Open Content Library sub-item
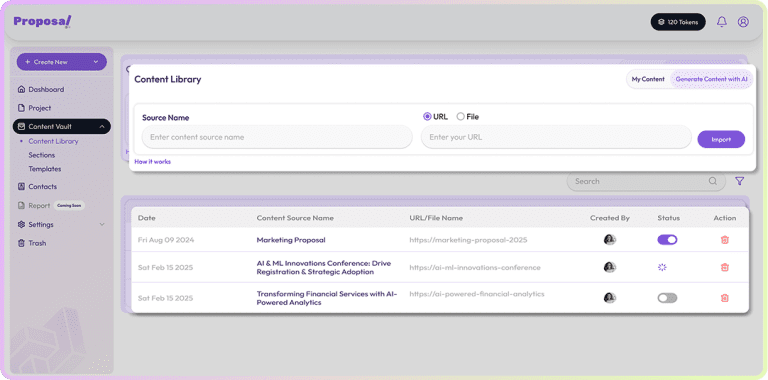The image size is (768, 380). tap(53, 142)
